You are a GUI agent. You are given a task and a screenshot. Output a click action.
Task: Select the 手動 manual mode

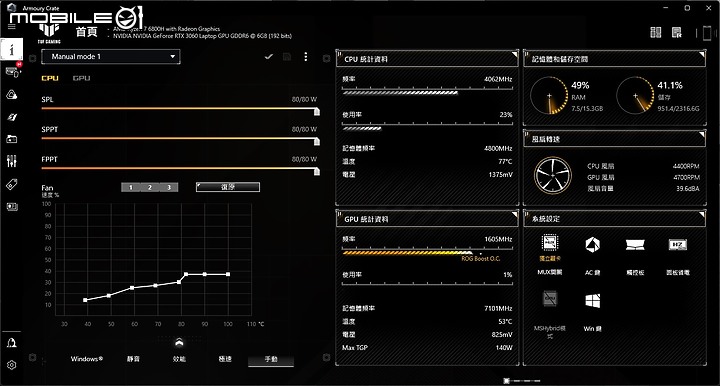(x=271, y=359)
